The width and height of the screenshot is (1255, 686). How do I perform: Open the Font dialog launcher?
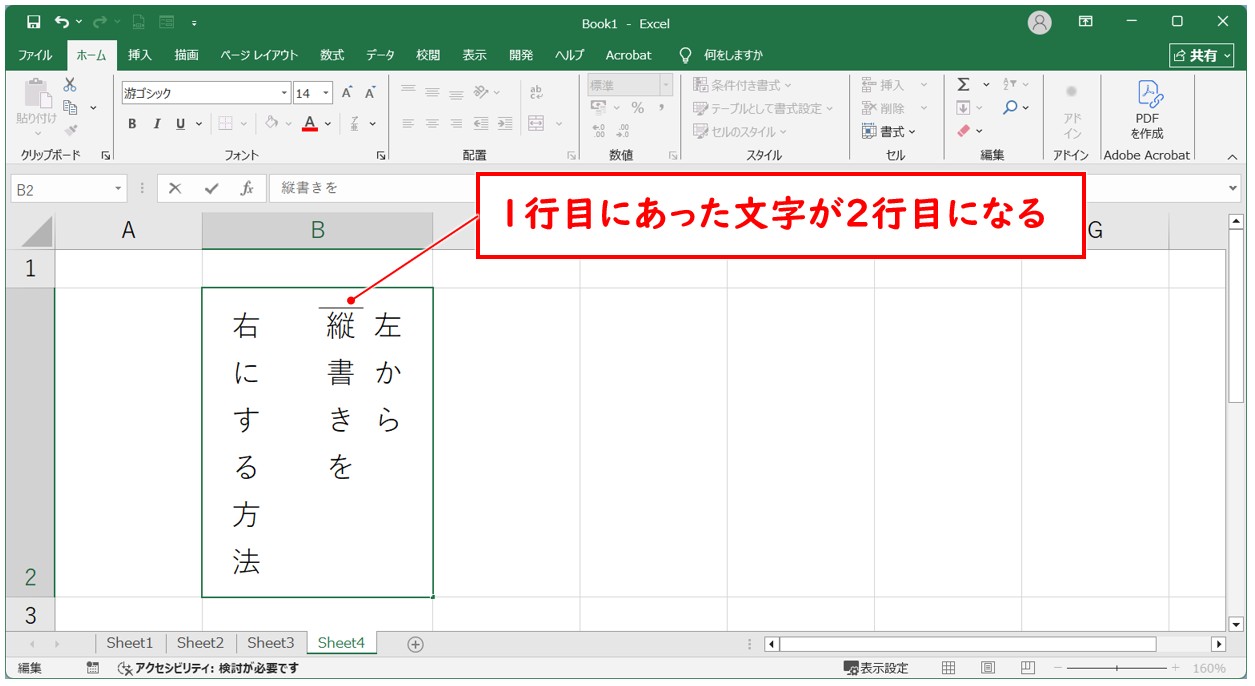tap(380, 156)
